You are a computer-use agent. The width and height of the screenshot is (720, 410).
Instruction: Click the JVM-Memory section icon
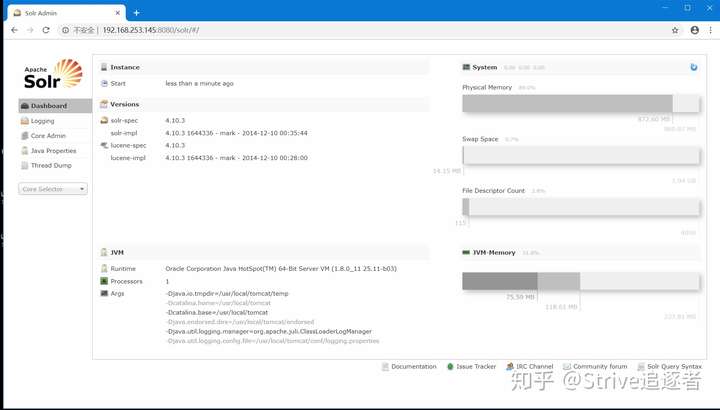coord(466,252)
